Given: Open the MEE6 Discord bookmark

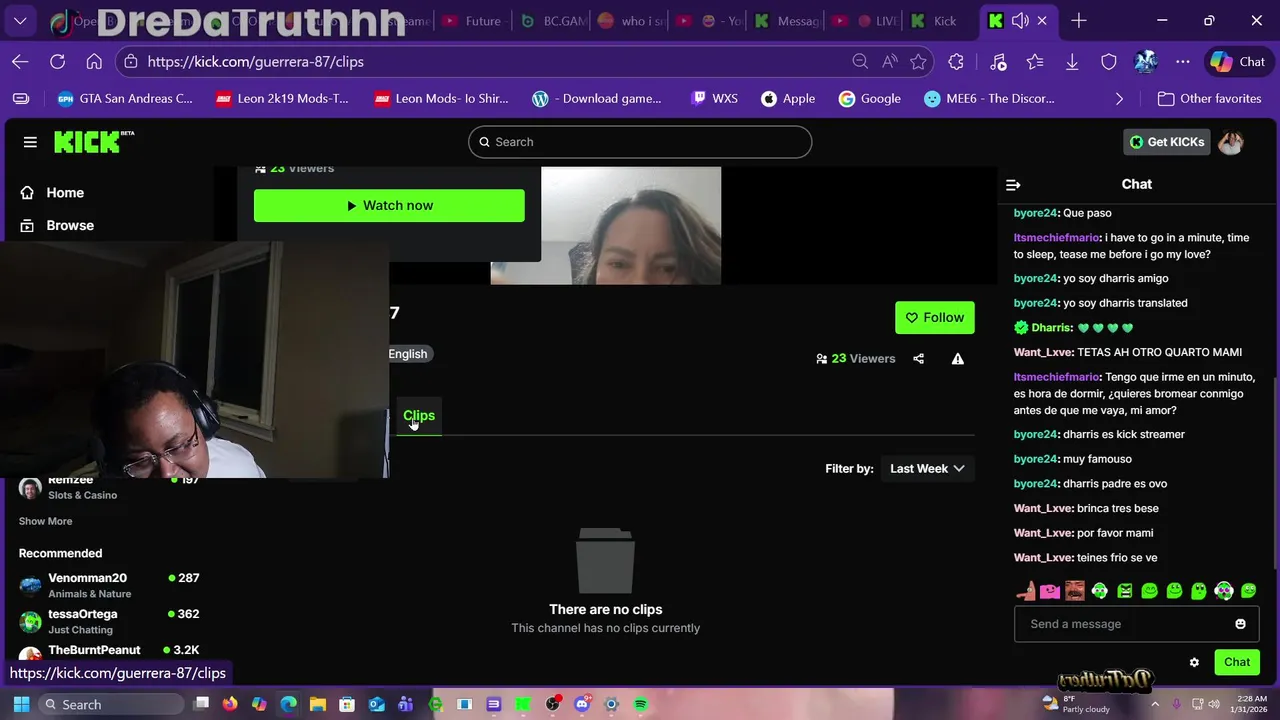Looking at the screenshot, I should point(988,99).
